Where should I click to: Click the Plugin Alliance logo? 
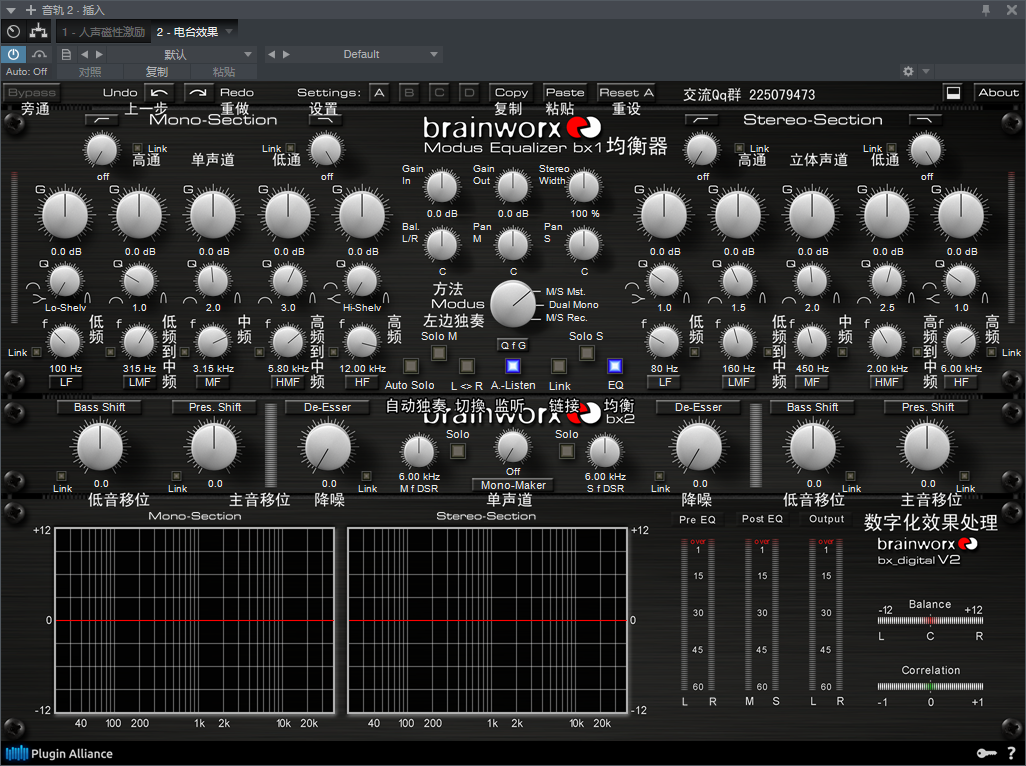click(59, 754)
